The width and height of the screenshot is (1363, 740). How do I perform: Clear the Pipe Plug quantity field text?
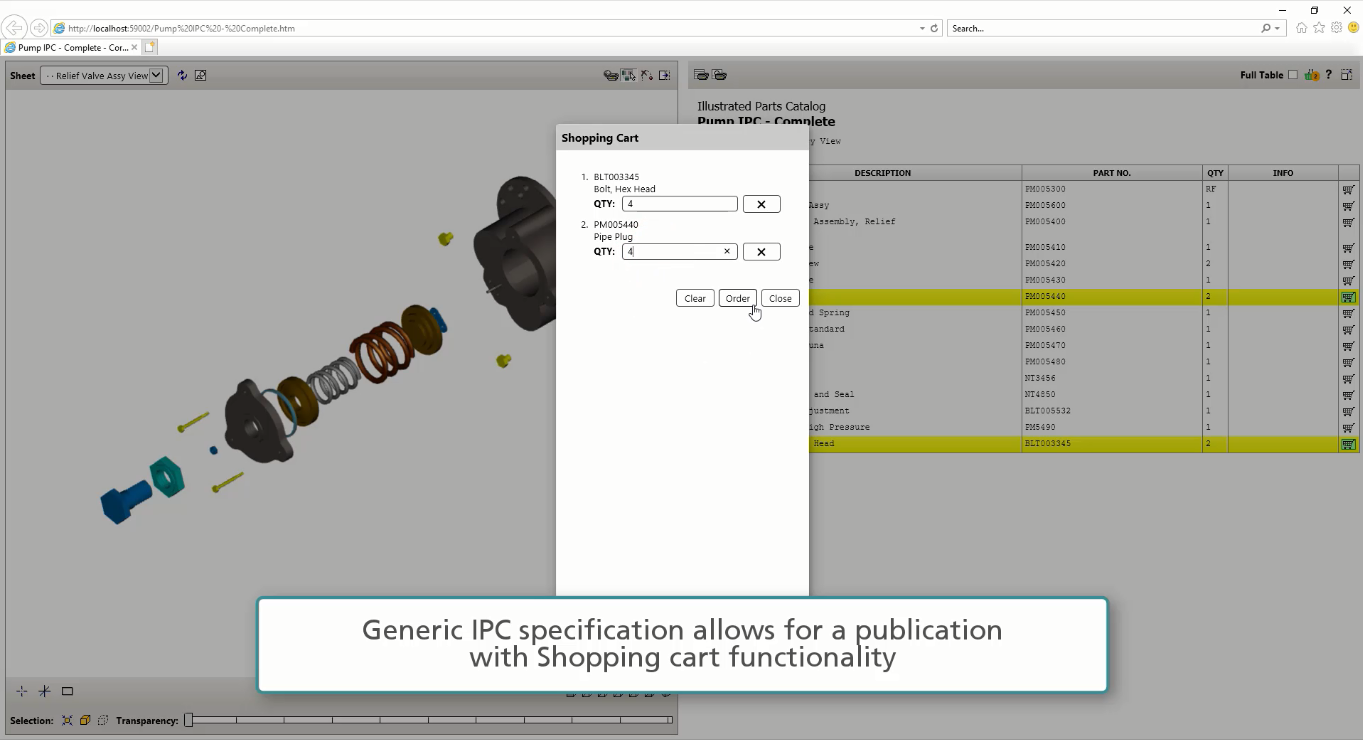click(727, 252)
